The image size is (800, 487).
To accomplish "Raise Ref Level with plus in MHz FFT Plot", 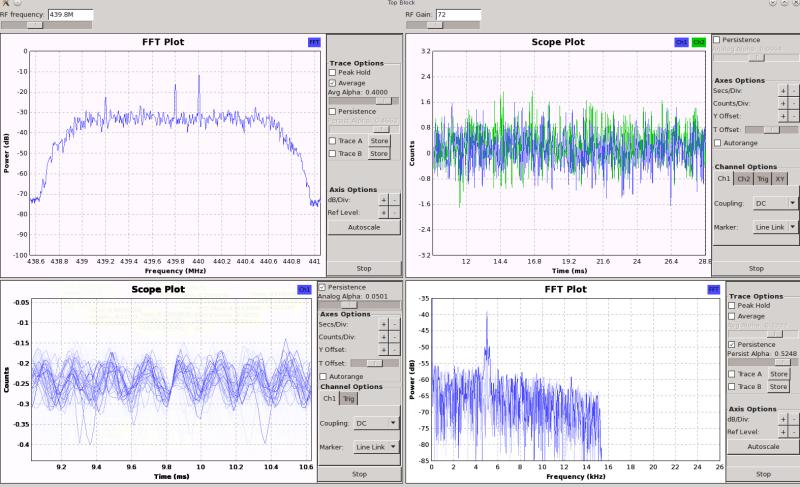I will (x=384, y=213).
